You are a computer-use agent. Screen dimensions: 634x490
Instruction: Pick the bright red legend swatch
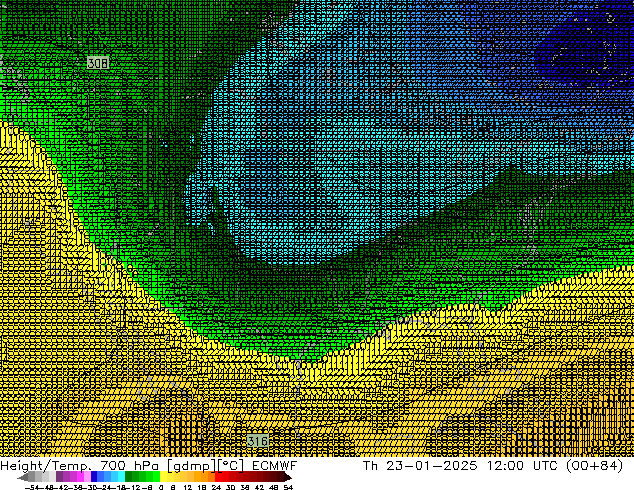[x=218, y=477]
